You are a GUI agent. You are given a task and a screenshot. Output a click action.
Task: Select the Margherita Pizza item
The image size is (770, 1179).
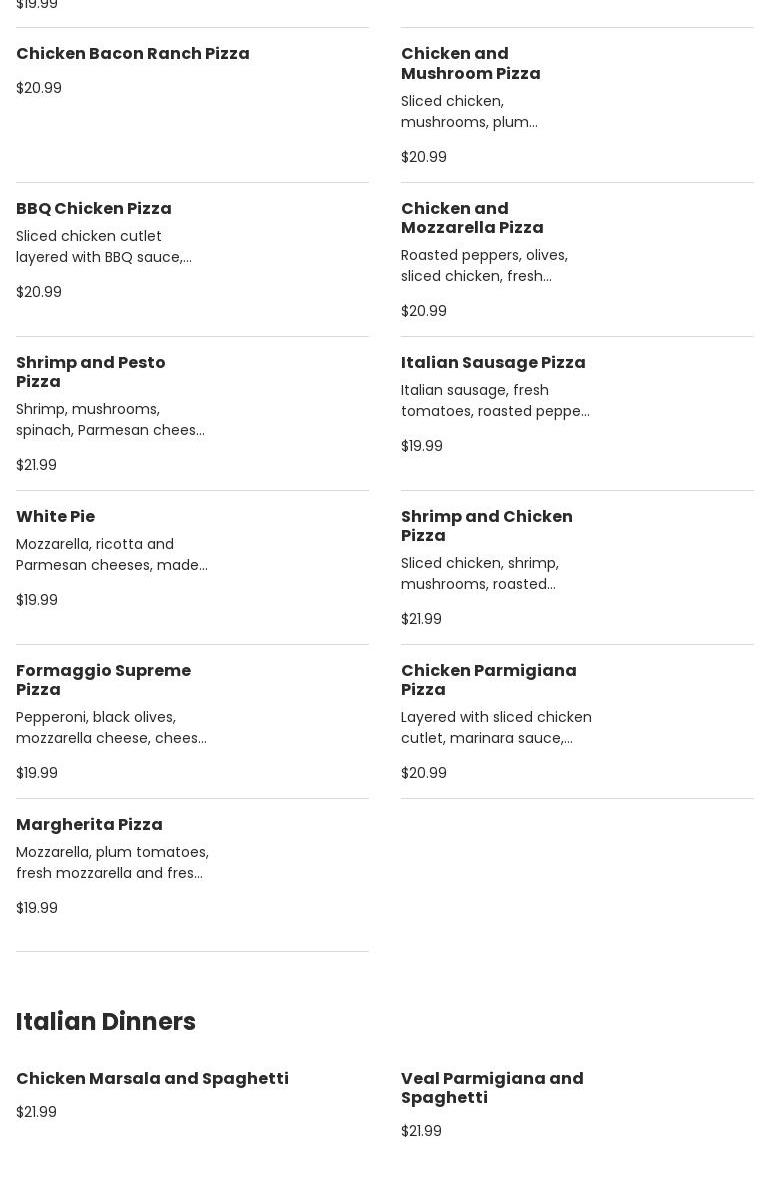point(89,825)
